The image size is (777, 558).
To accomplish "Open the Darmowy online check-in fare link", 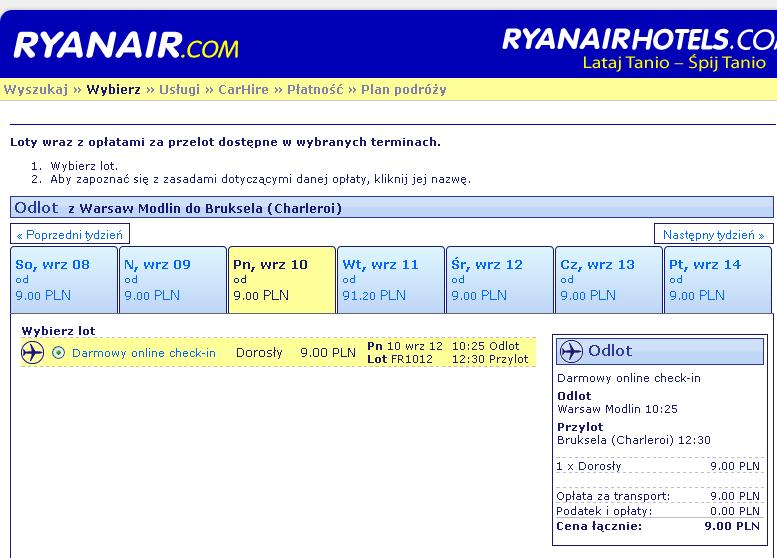I will coord(144,353).
